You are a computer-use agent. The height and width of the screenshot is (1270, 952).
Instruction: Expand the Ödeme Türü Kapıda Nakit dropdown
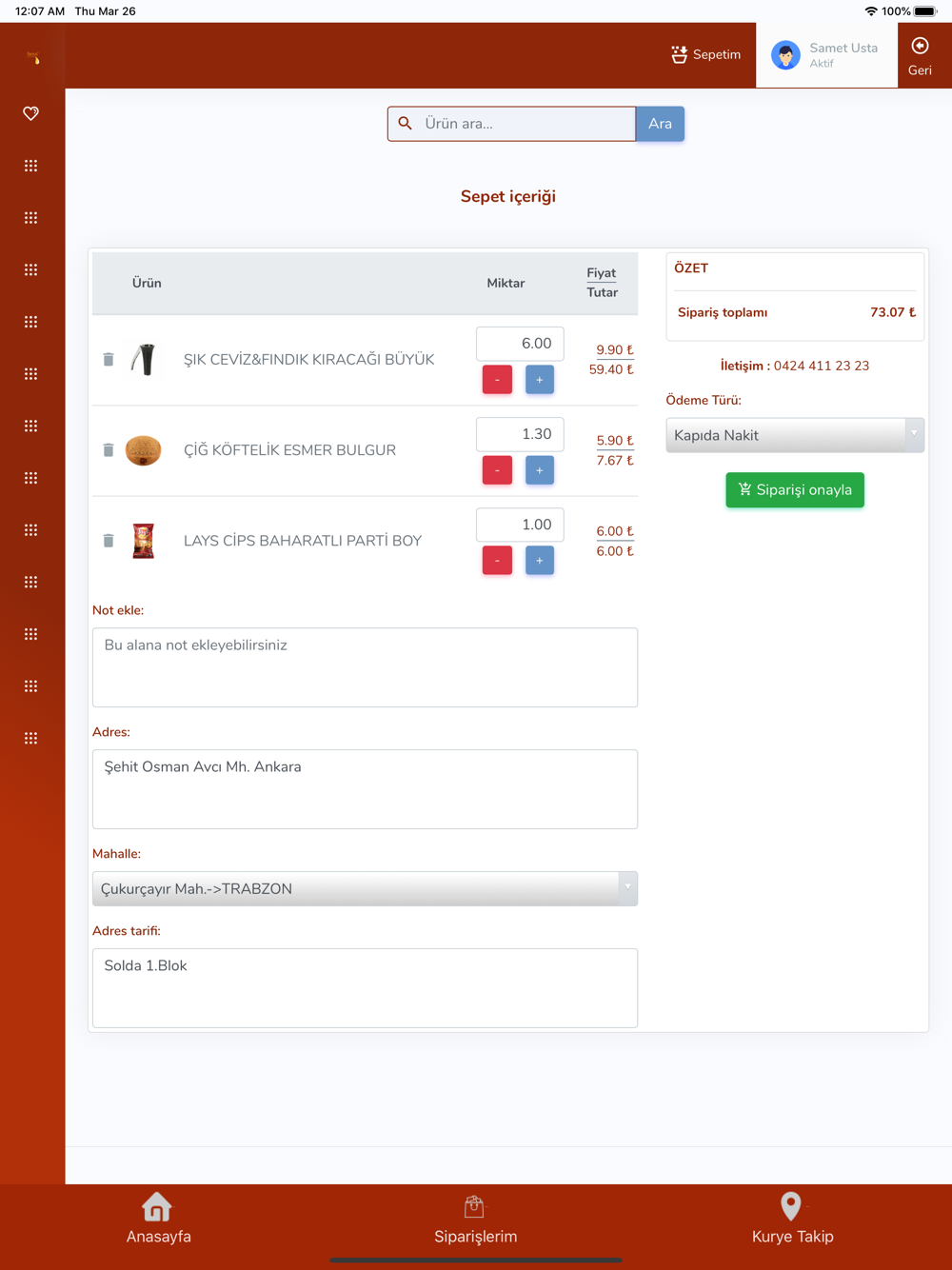[x=795, y=435]
